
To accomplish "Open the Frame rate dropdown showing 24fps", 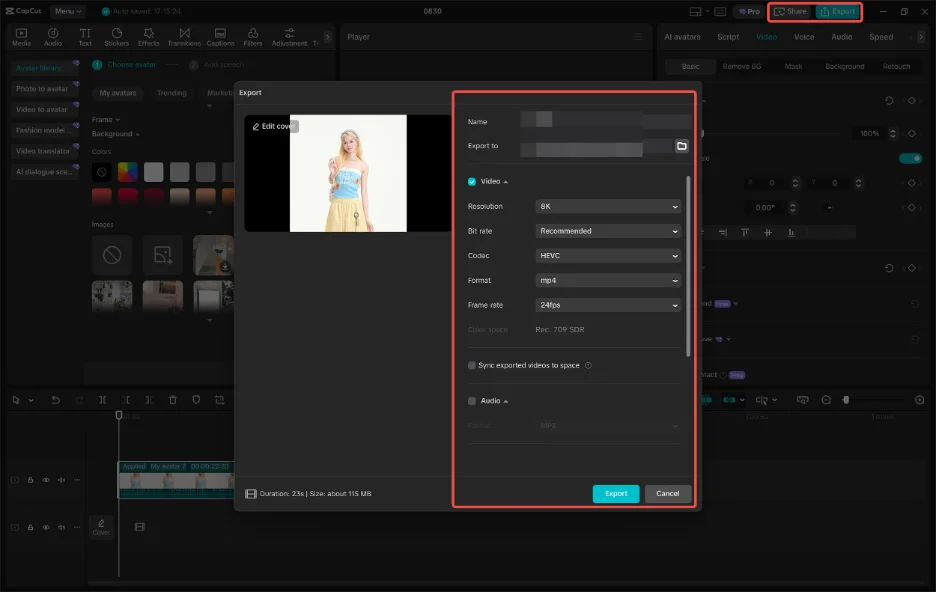I will coord(607,305).
